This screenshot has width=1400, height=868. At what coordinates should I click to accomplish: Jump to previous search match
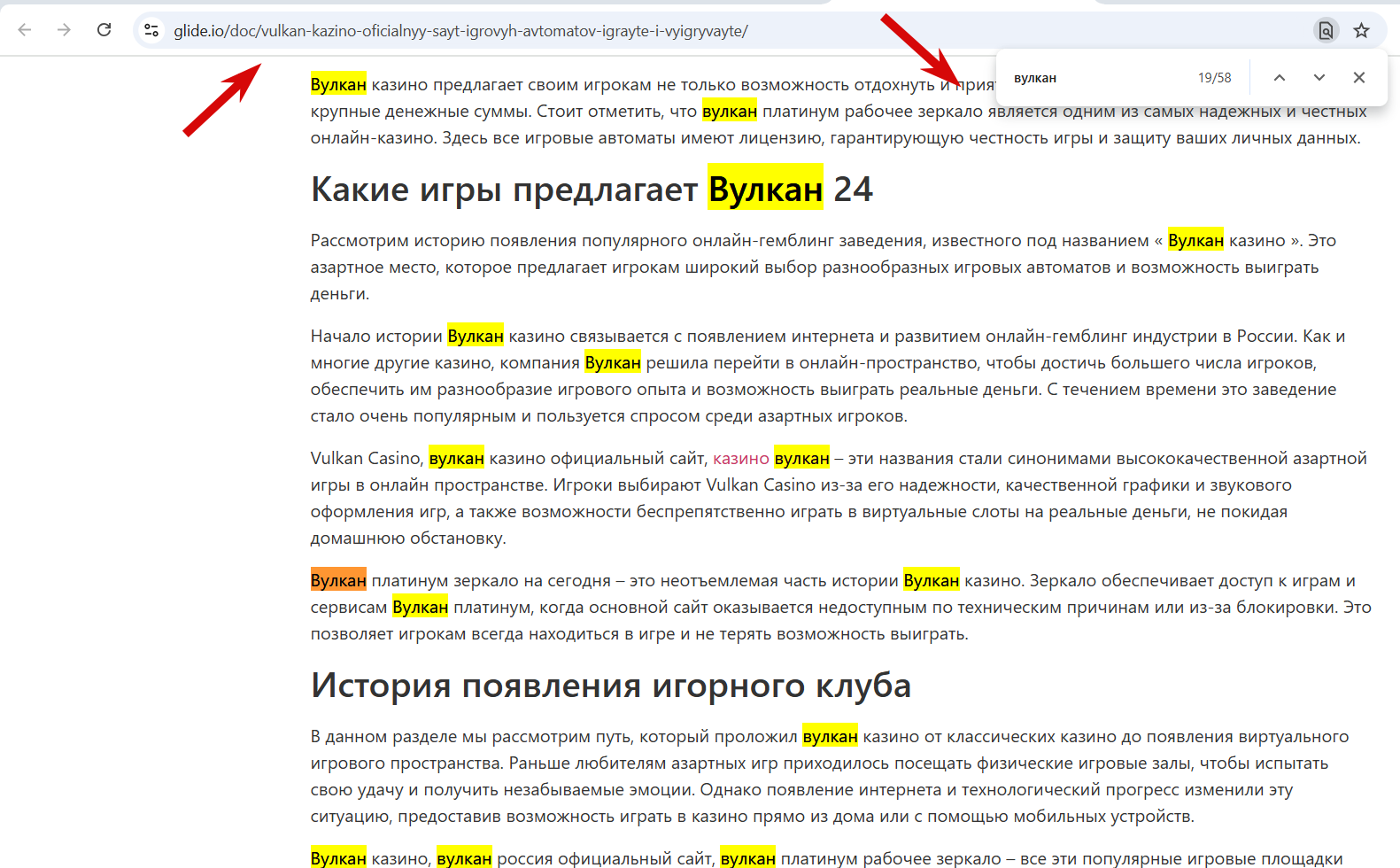1280,78
